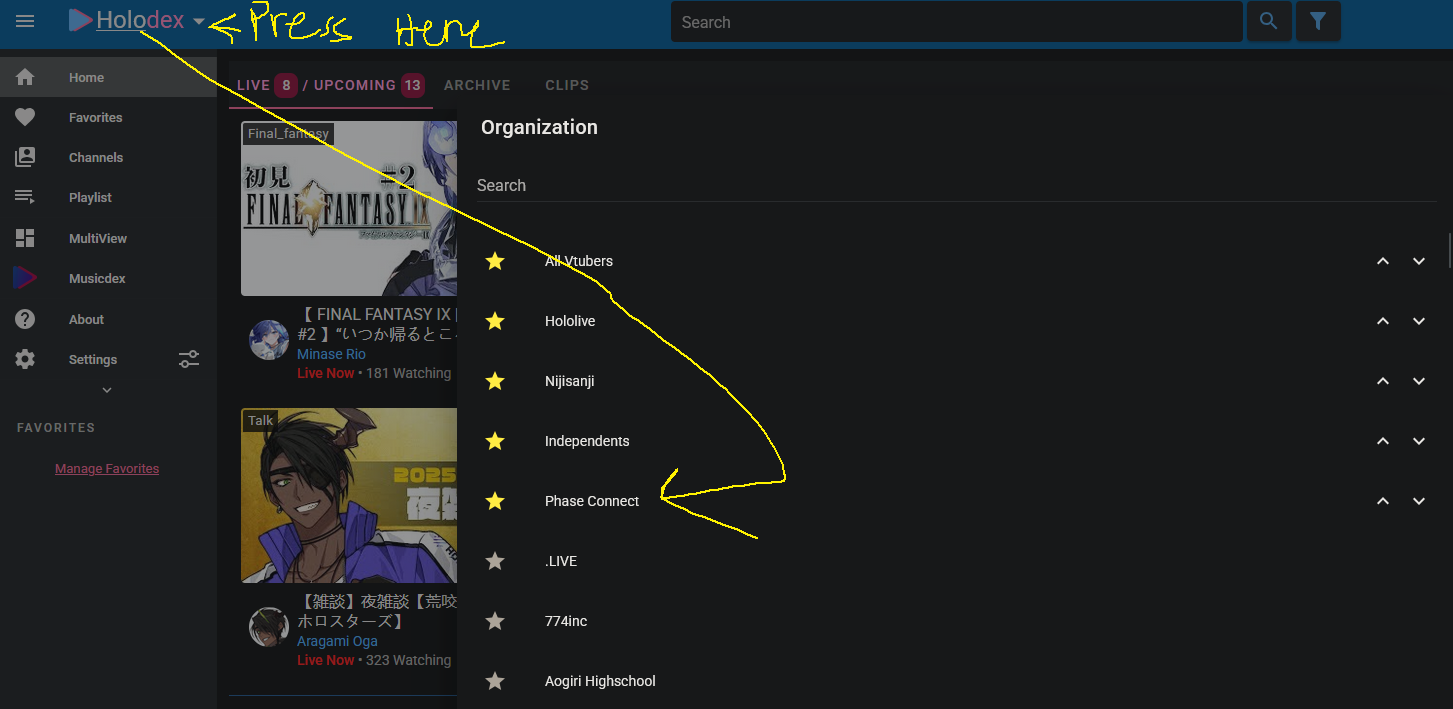Unfavorite the Nijisanji star

(x=495, y=381)
